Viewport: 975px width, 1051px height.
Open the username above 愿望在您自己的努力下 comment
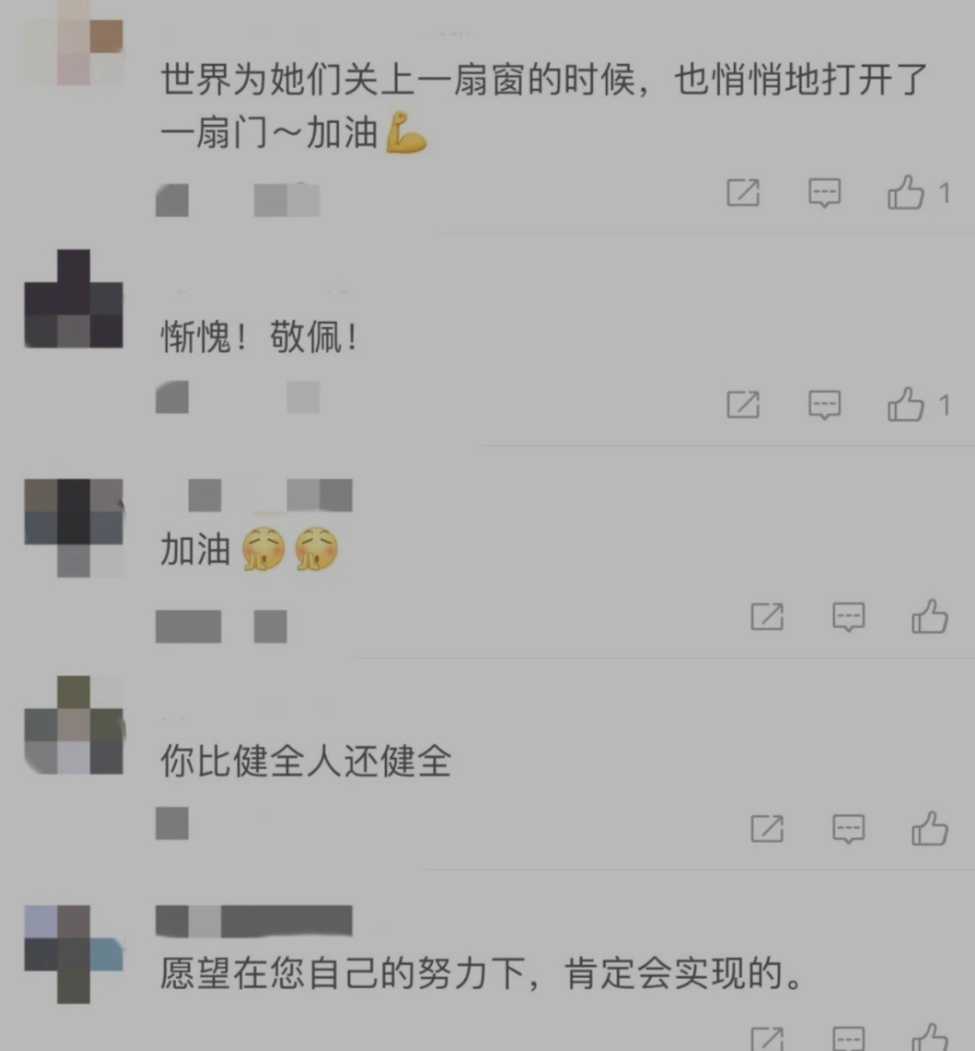coord(254,921)
